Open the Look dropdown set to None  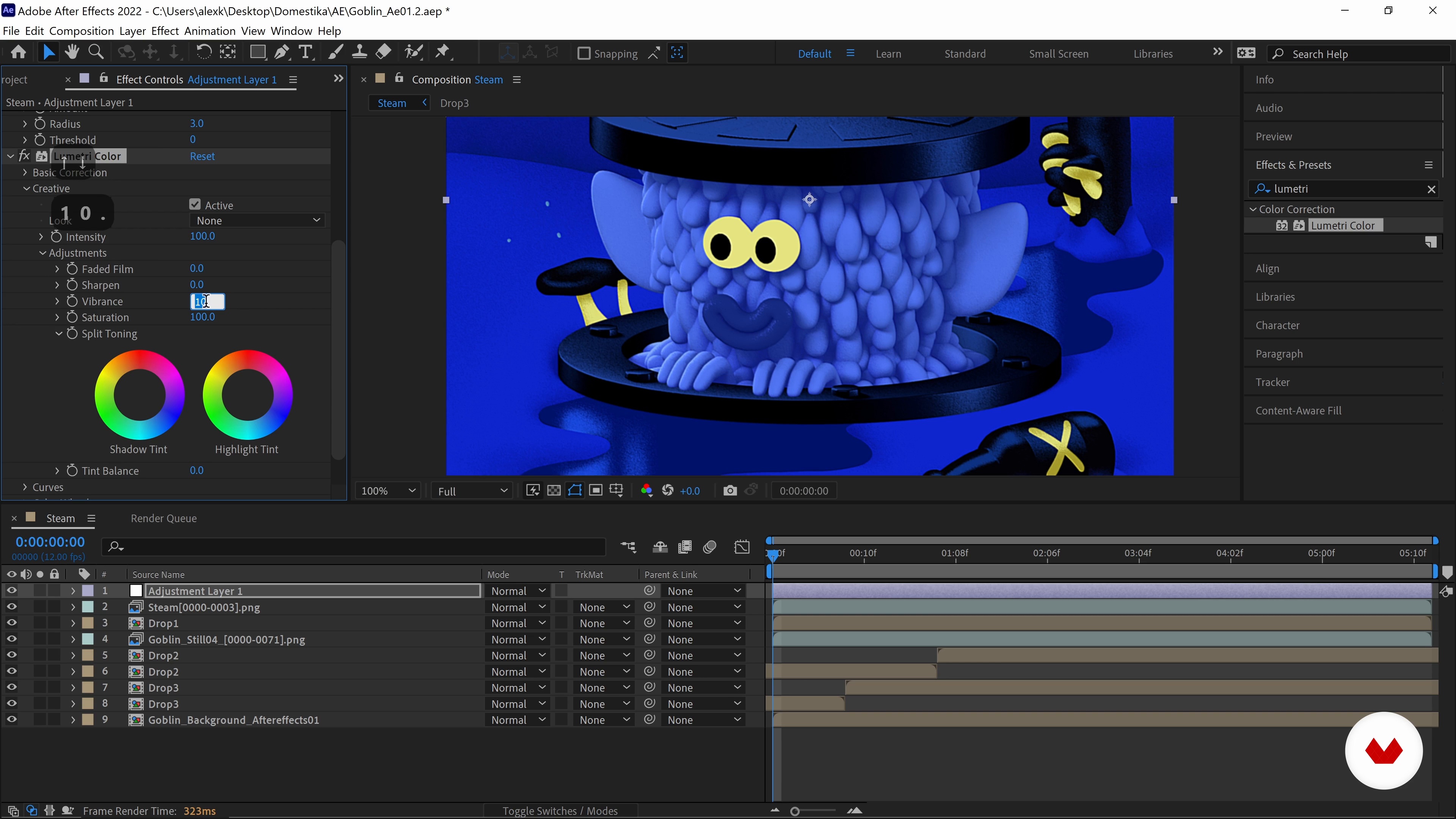[x=258, y=220]
